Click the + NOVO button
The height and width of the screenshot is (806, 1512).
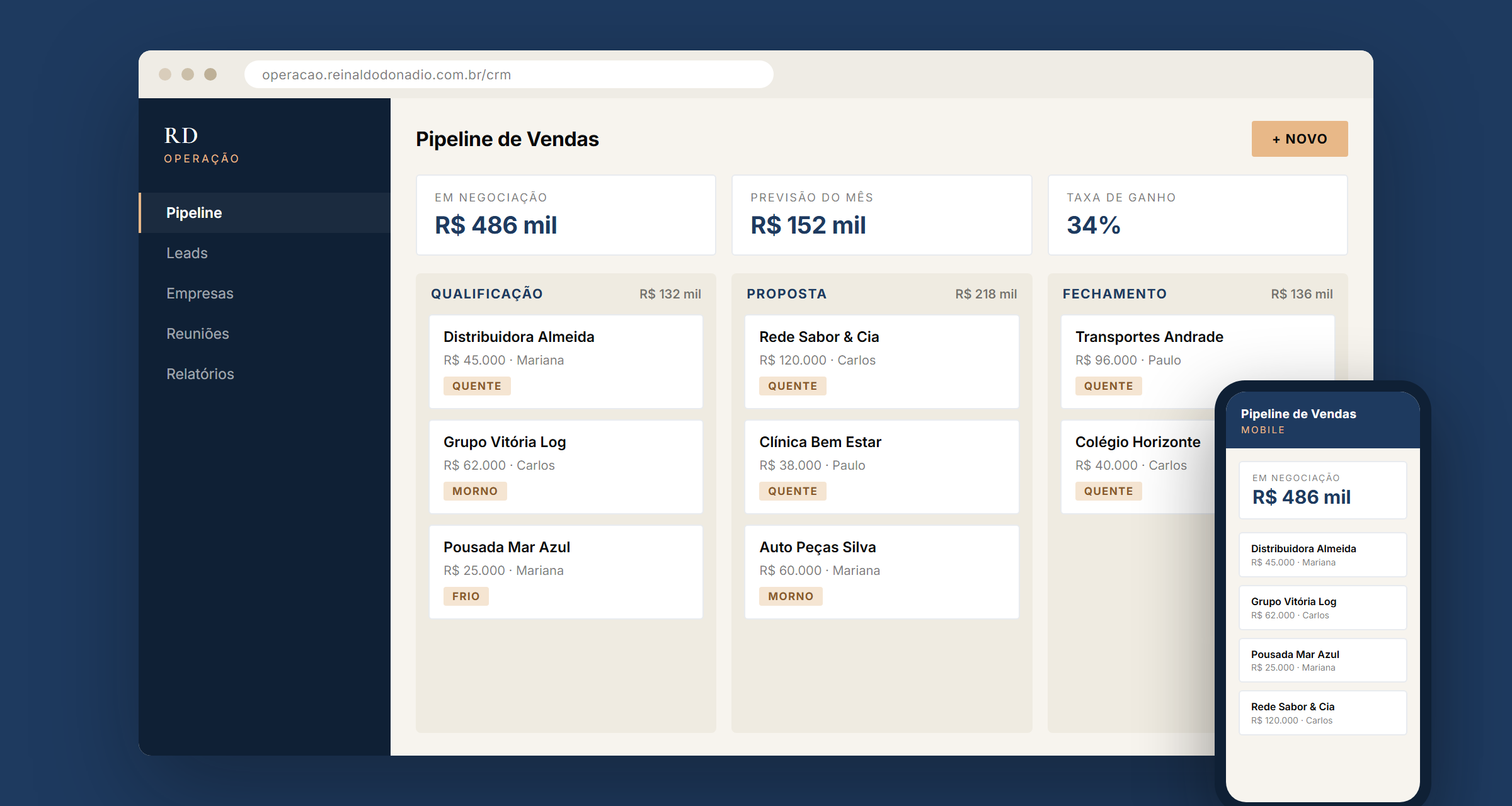coord(1300,139)
